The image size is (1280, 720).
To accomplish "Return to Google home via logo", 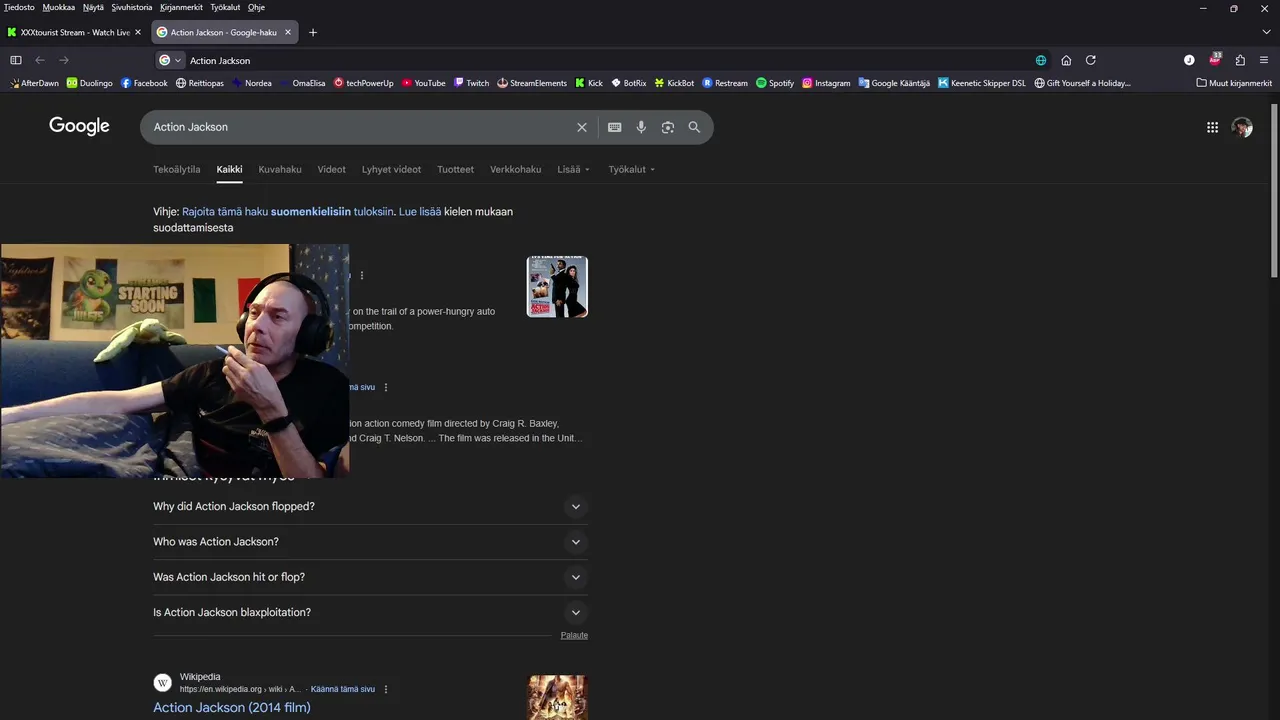I will (79, 126).
